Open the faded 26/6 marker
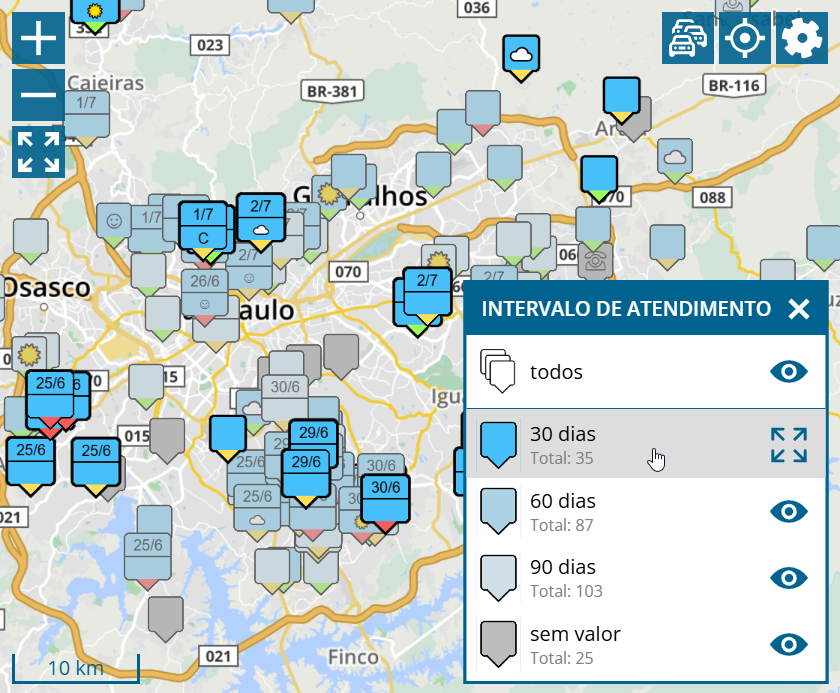840x693 pixels. pyautogui.click(x=205, y=297)
